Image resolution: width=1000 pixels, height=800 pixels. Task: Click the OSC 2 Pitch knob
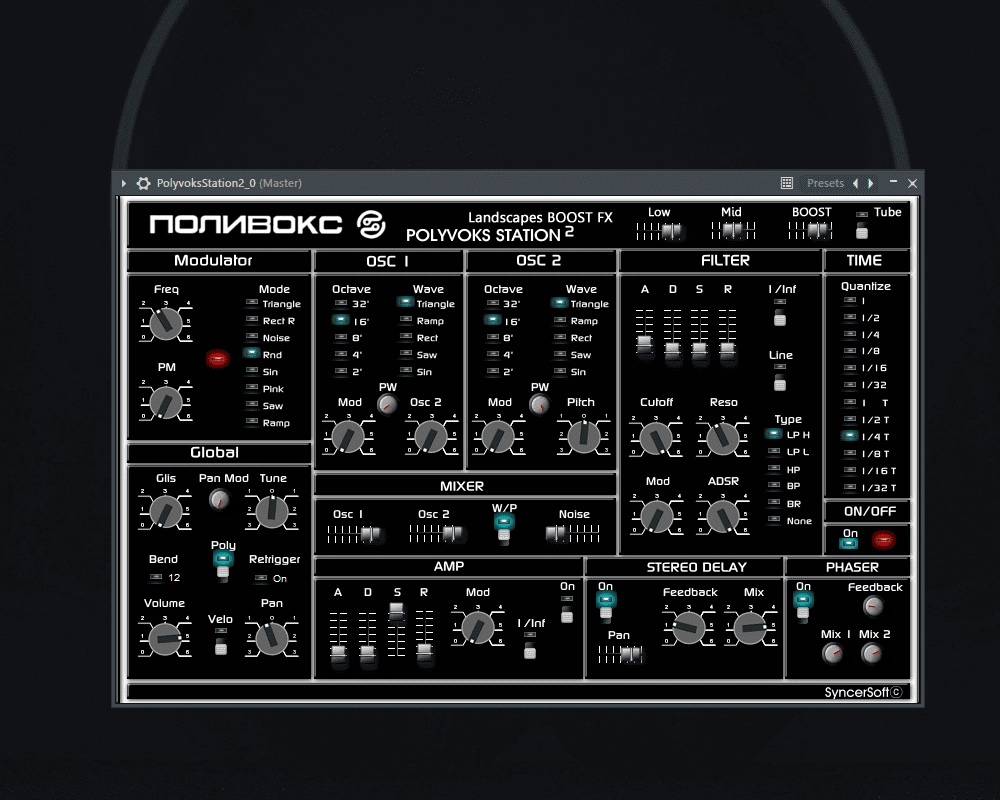point(584,437)
